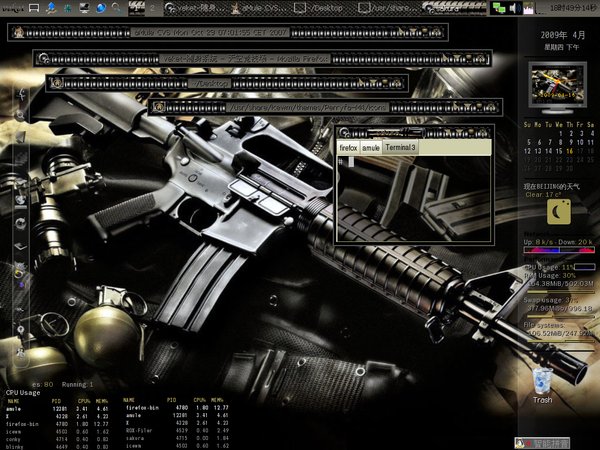Click the aMule CVS window title bar
Screen dimensions: 600x450
(230, 32)
